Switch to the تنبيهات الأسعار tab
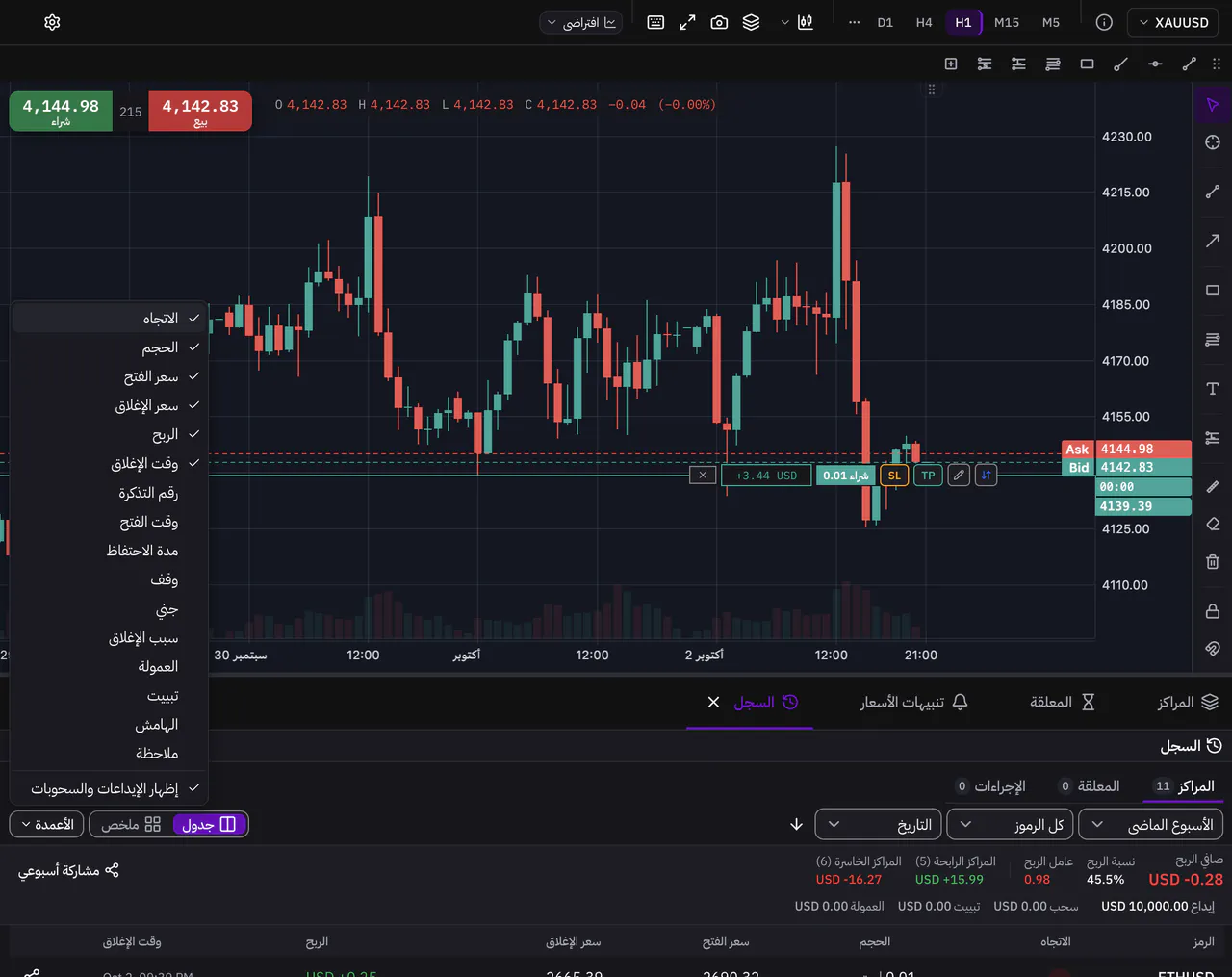The image size is (1232, 977). coord(913,703)
